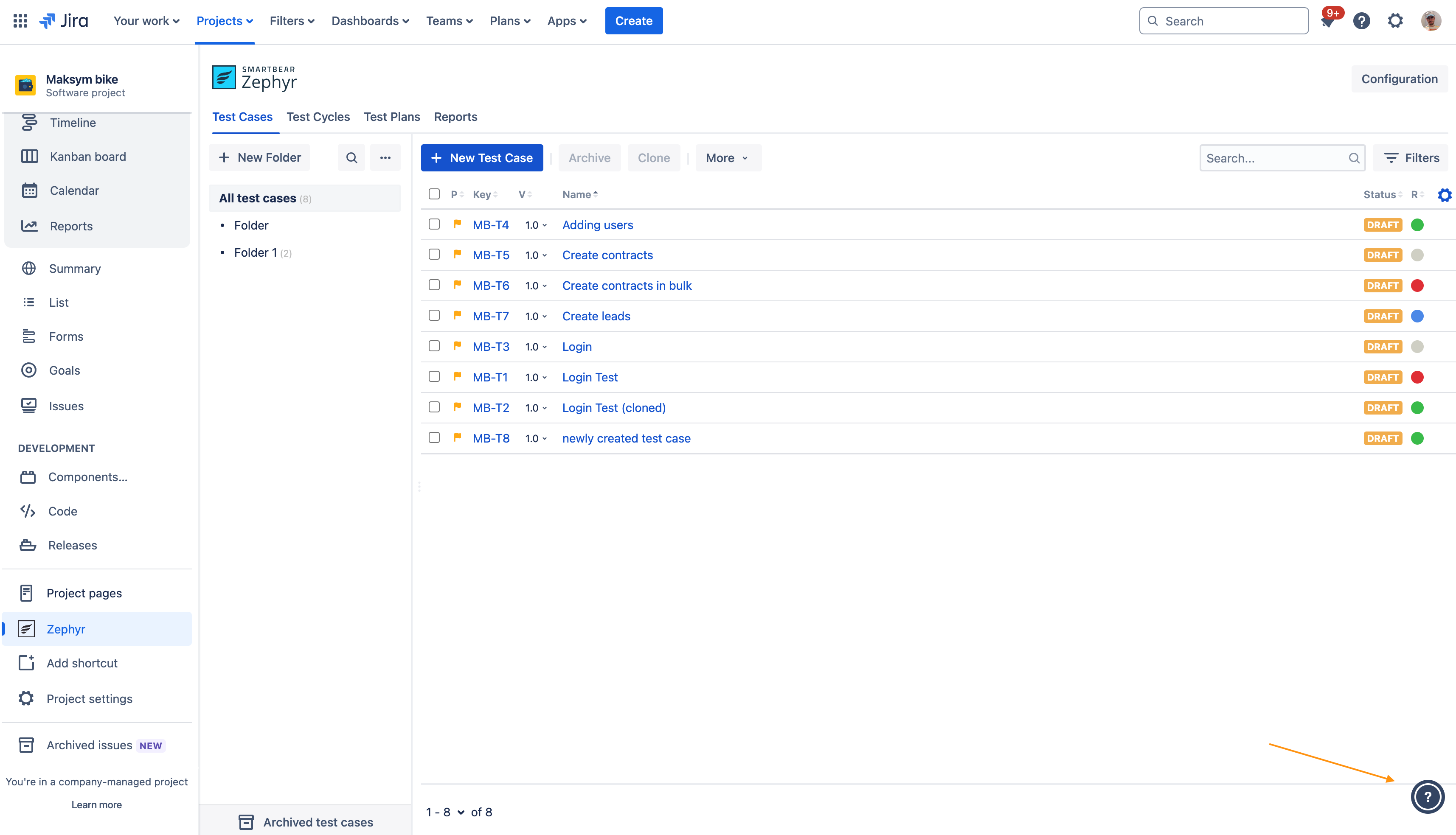Click the New Test Case button

pos(482,157)
